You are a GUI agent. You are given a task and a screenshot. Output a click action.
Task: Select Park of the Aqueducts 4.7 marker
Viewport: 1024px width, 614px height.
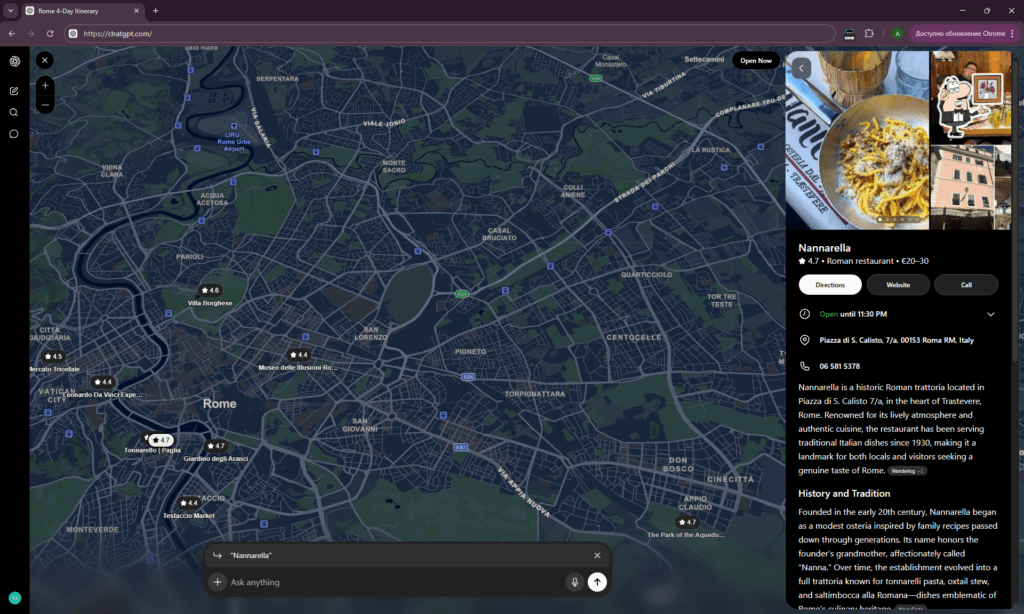click(x=686, y=522)
